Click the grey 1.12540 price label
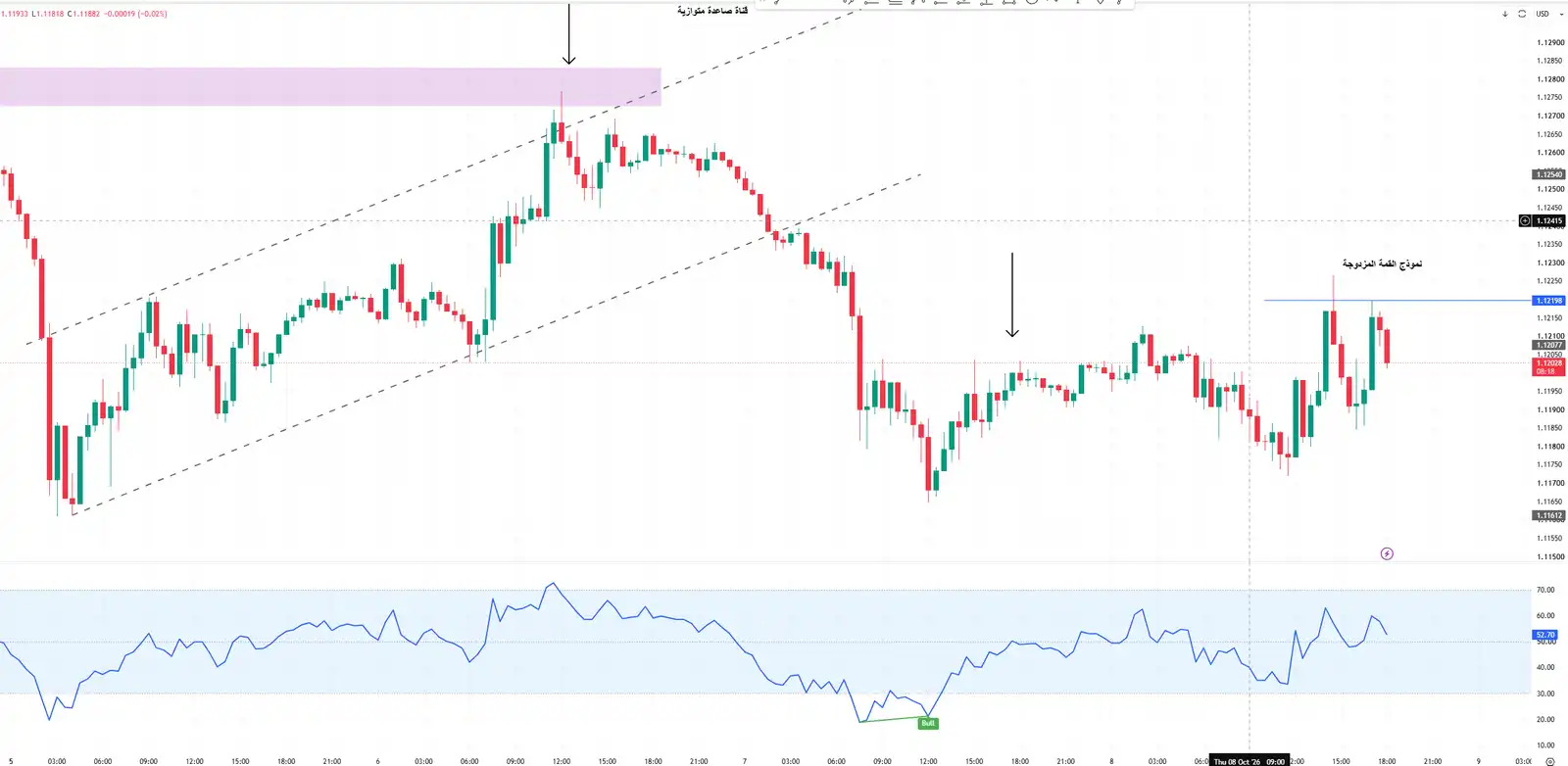This screenshot has width=1568, height=766. point(1549,174)
